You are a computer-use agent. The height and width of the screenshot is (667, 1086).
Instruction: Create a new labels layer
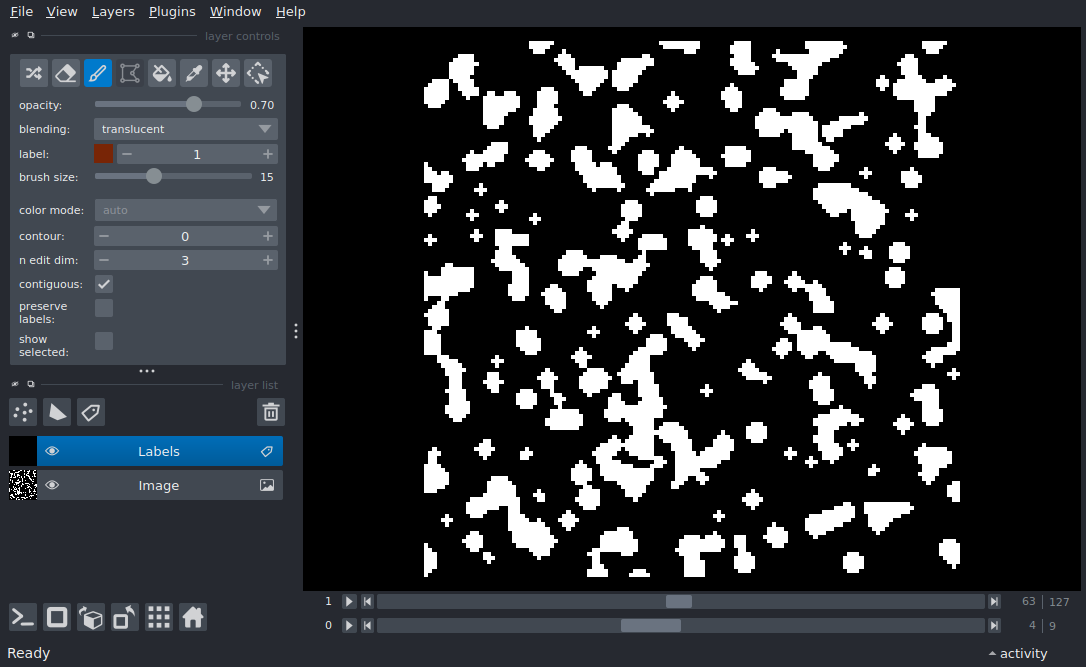[x=91, y=412]
